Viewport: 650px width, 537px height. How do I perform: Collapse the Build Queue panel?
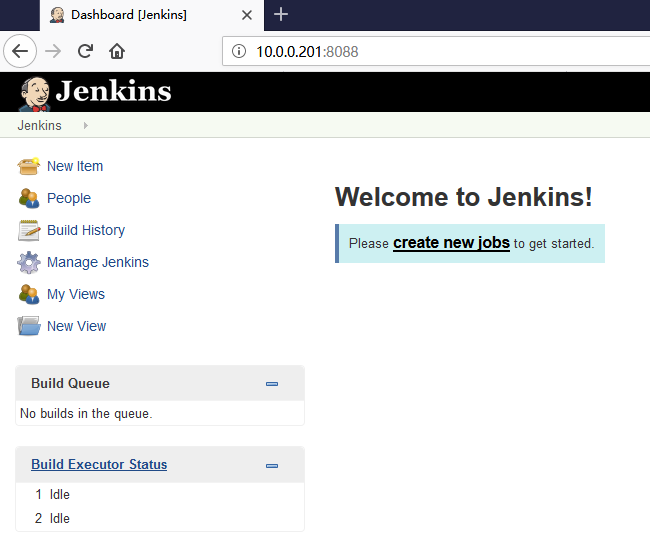[272, 384]
